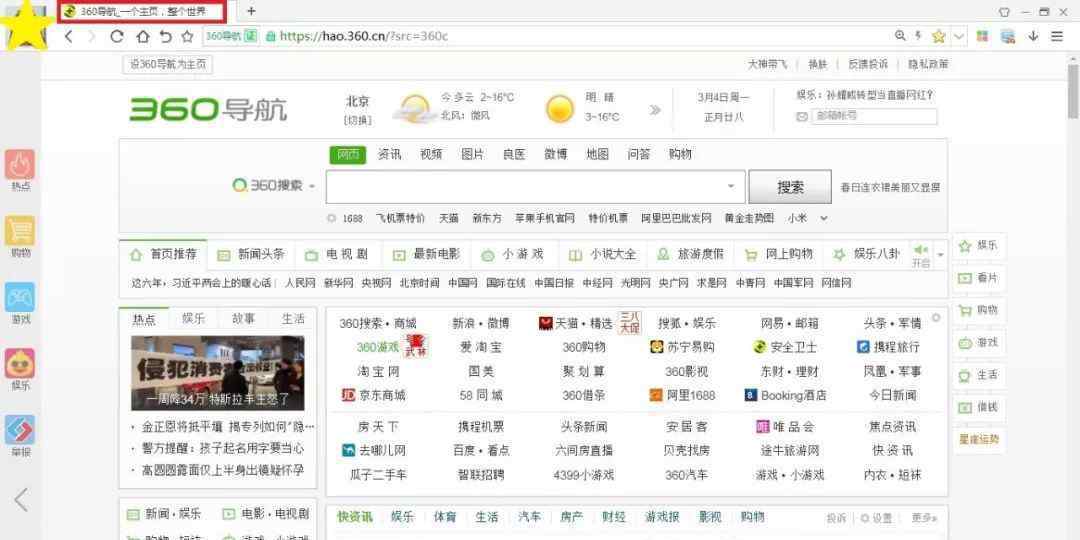The width and height of the screenshot is (1080, 540).
Task: Open the 携程旅行 link
Action: (888, 347)
